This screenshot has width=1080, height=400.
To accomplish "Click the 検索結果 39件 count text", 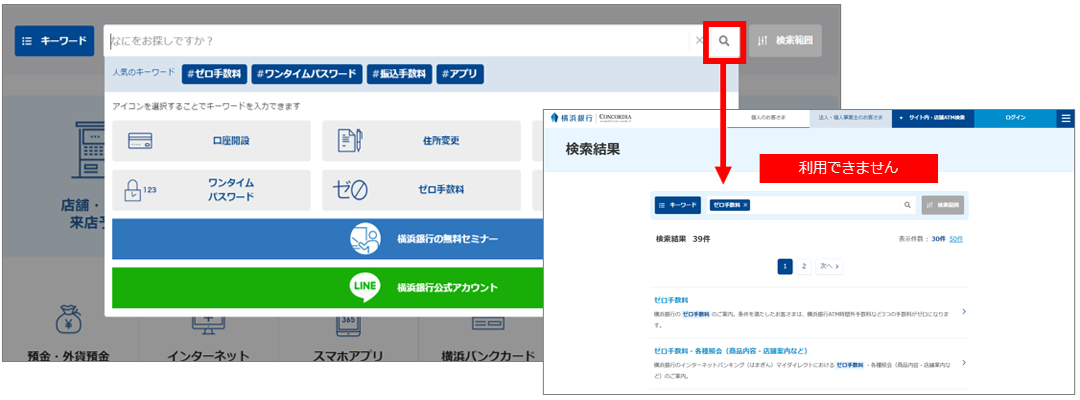I will pos(683,240).
